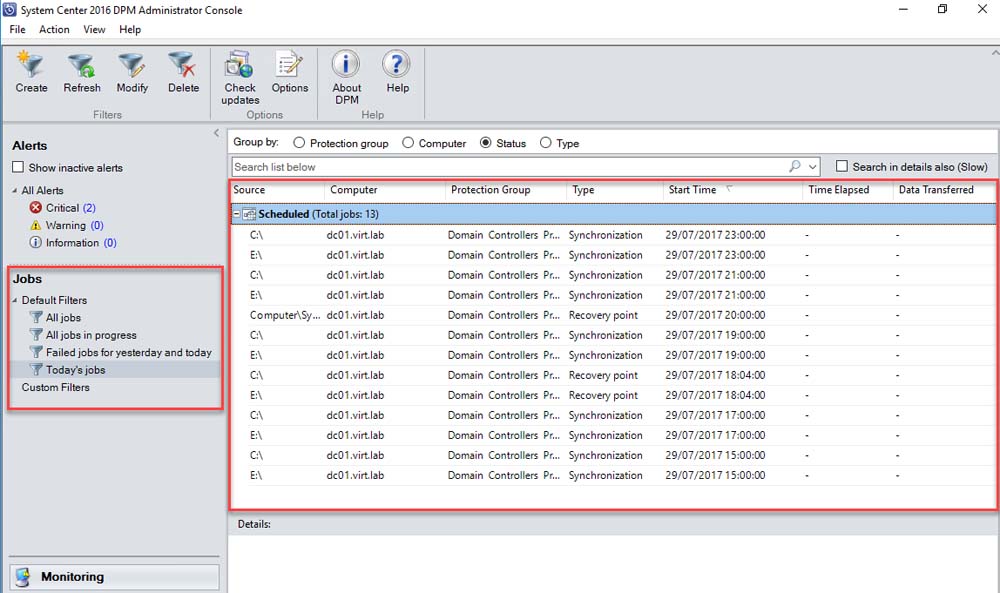1000x593 pixels.
Task: Group jobs by Type
Action: coord(545,143)
